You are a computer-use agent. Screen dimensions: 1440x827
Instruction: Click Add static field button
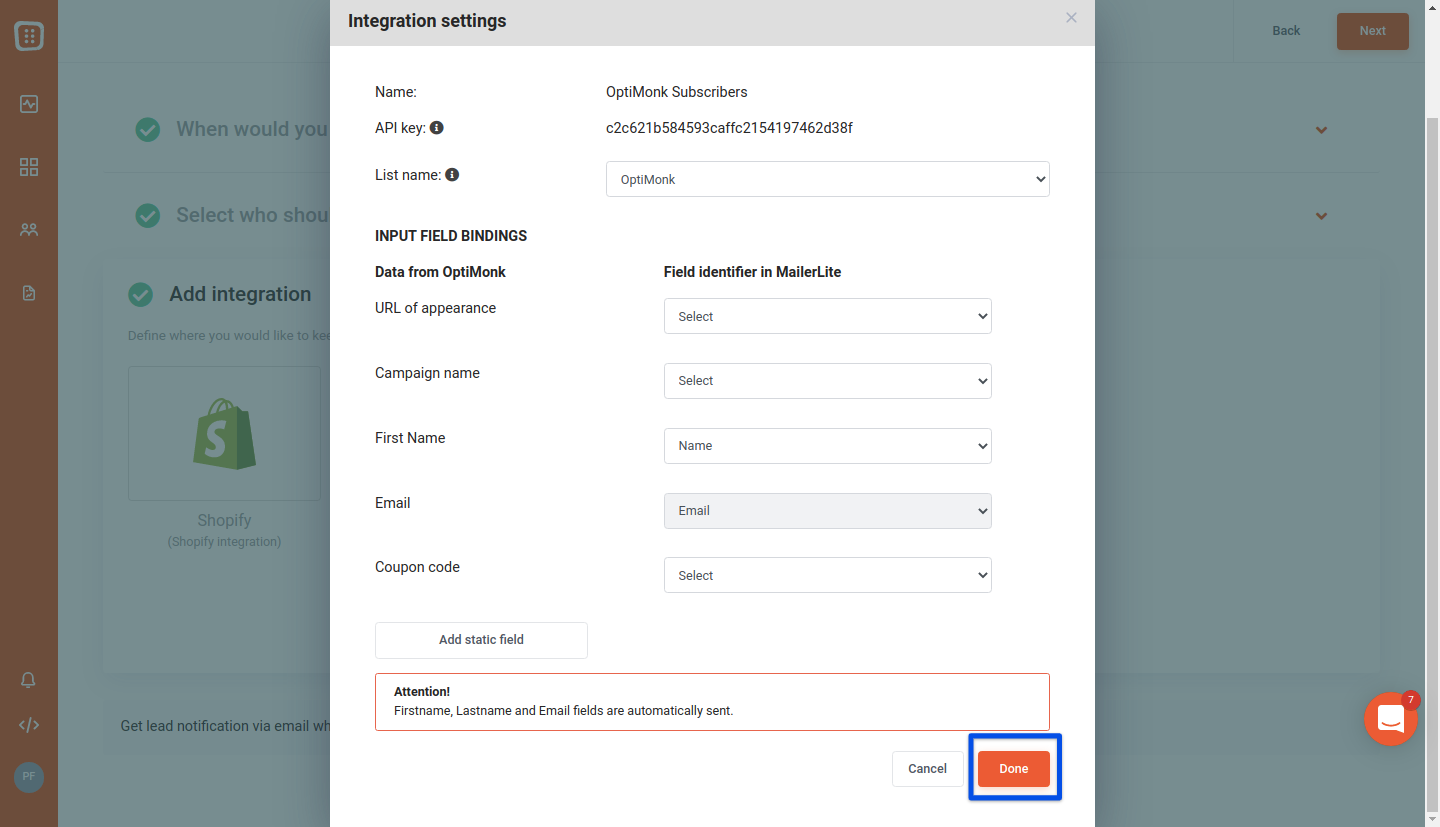click(481, 640)
